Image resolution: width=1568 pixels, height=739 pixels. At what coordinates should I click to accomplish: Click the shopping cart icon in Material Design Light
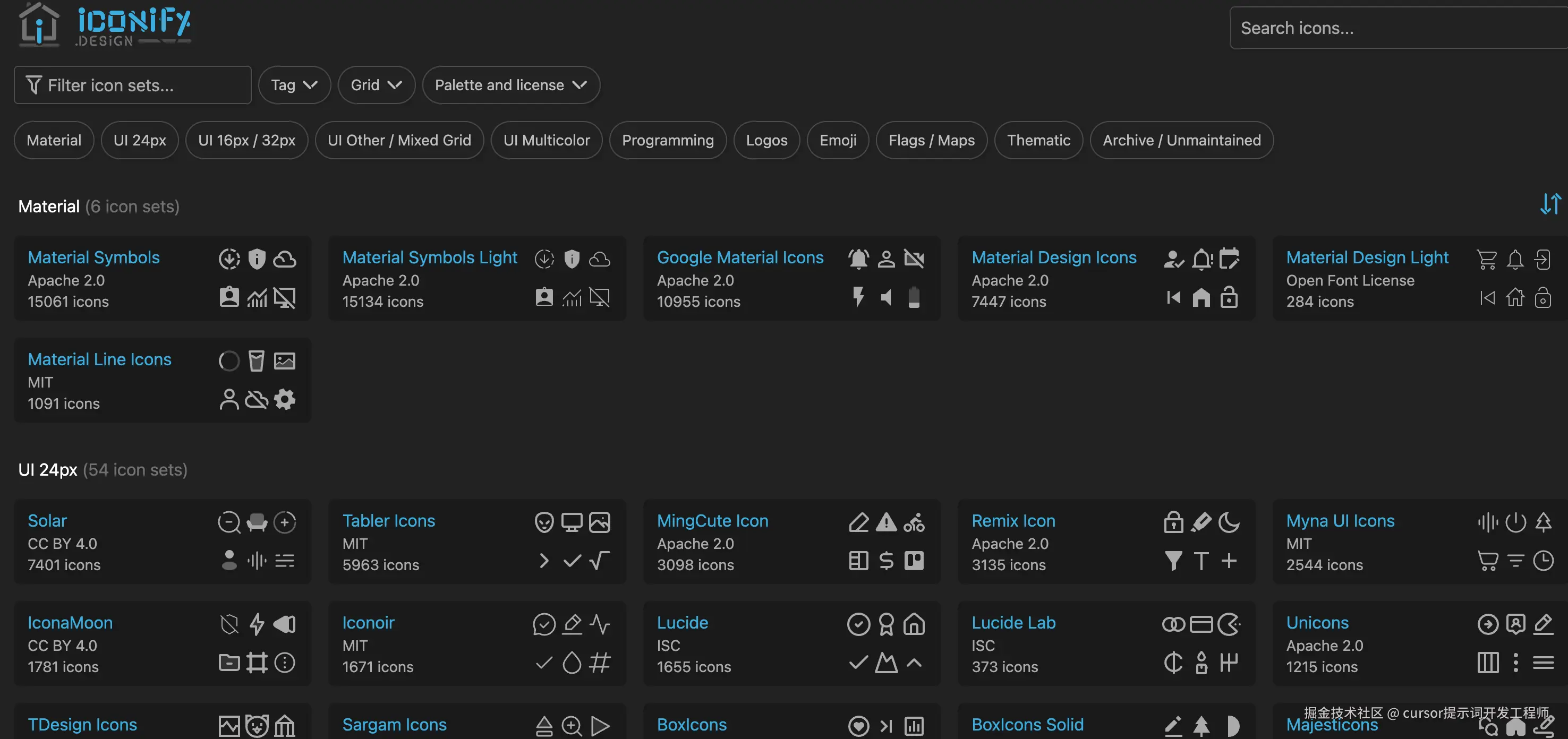1487,259
